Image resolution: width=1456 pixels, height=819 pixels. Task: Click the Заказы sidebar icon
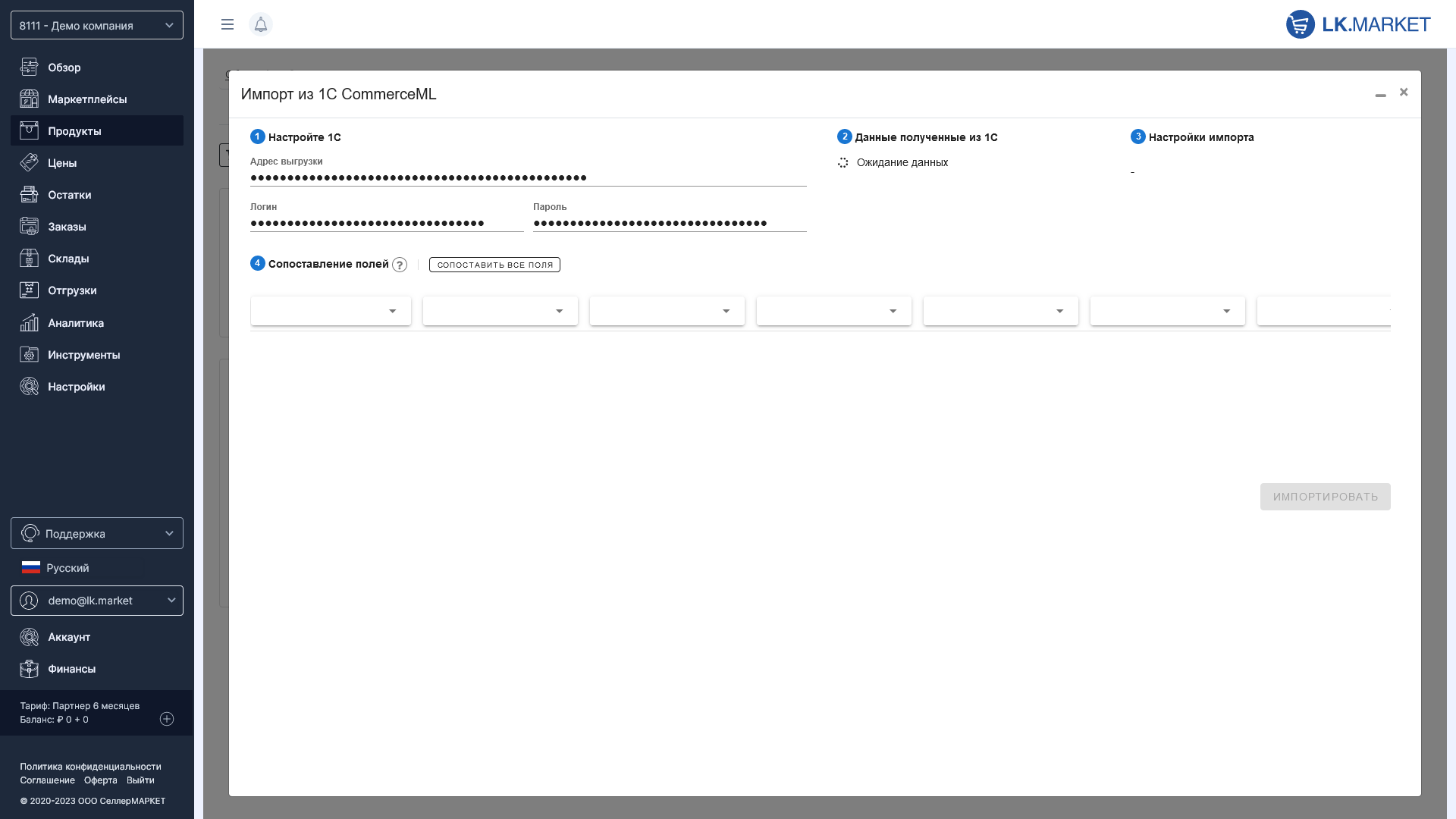29,227
